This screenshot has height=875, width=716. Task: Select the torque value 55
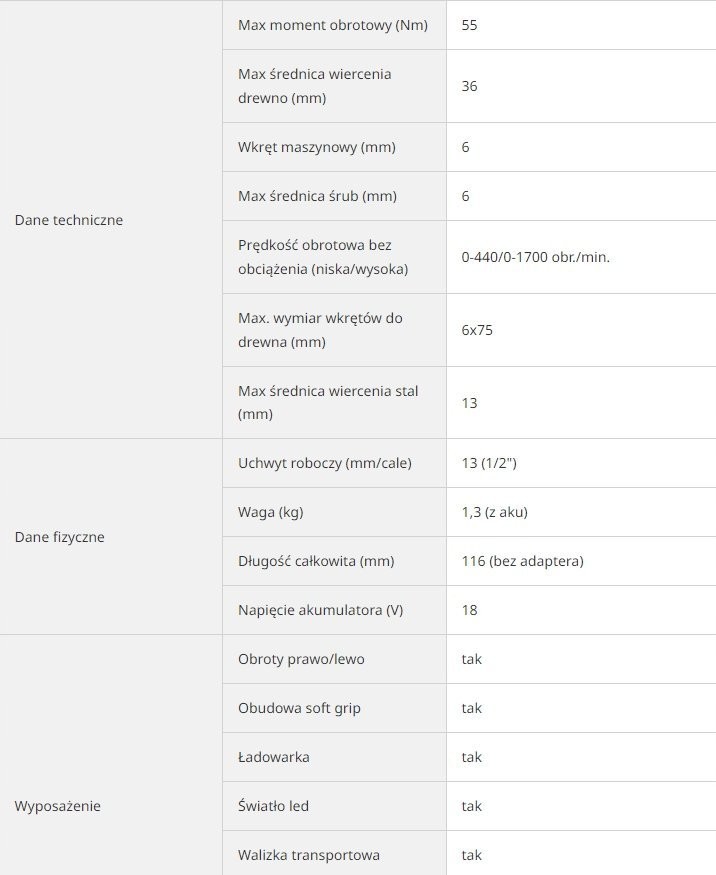coord(470,25)
